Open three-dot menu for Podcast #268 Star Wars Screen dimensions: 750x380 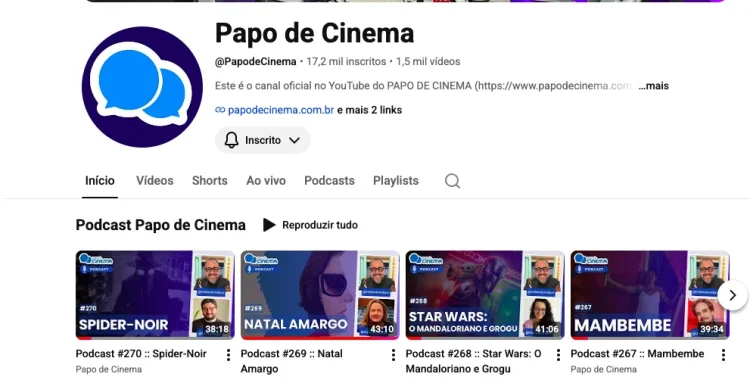click(558, 355)
